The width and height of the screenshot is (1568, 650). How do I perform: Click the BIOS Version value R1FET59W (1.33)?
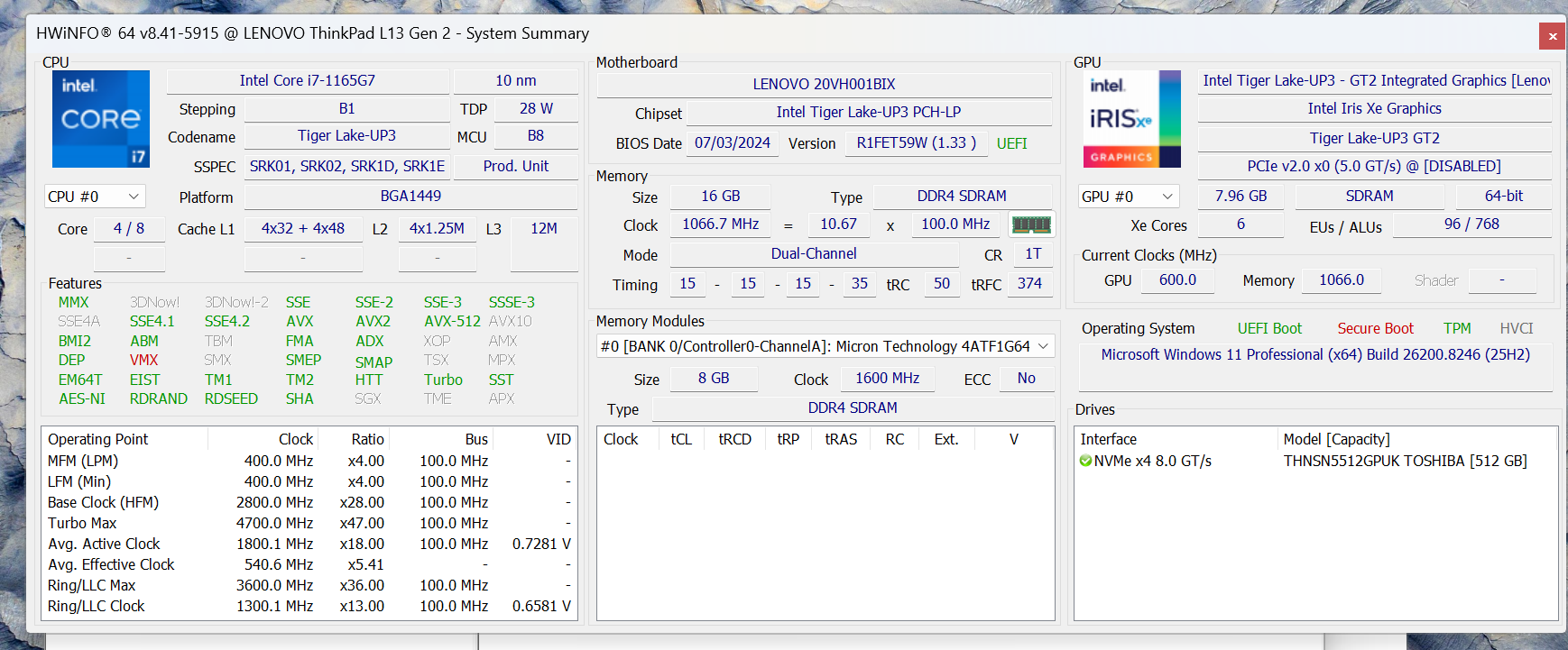[x=917, y=142]
